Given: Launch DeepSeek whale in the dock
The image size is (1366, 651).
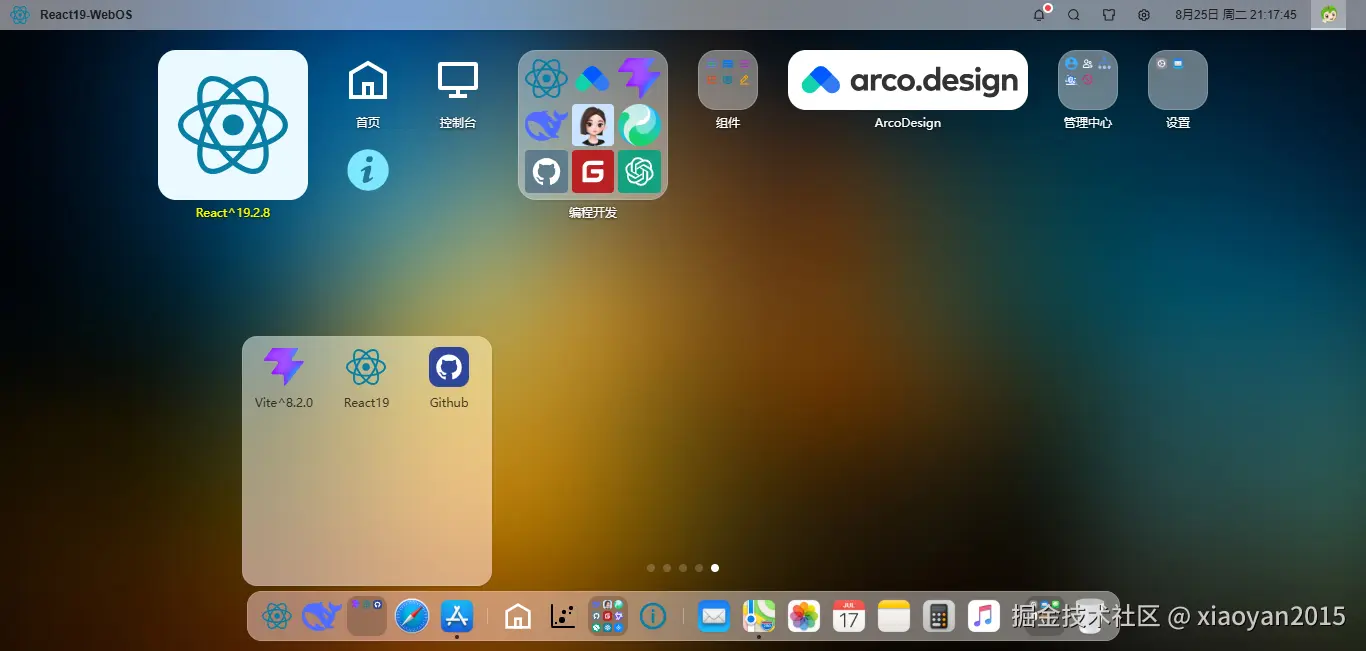Looking at the screenshot, I should (x=322, y=616).
